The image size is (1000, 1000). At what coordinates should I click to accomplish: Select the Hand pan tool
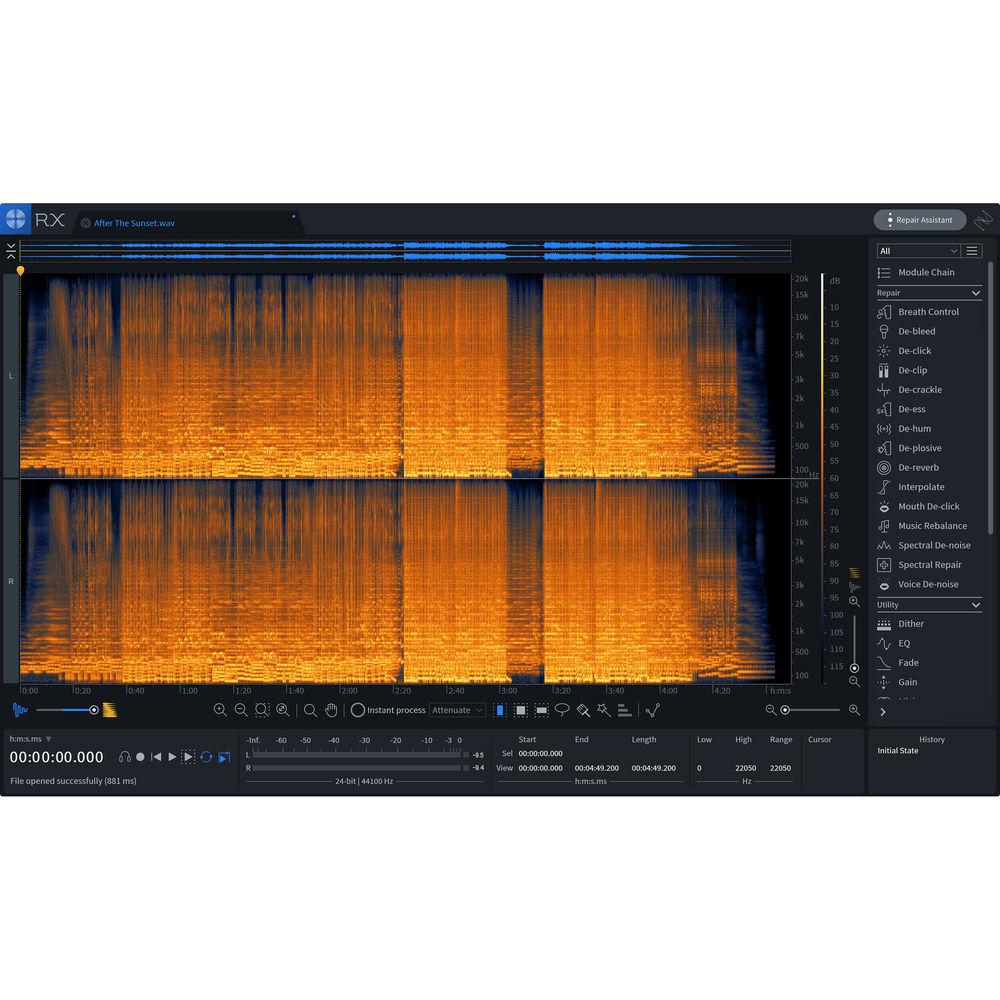point(332,710)
